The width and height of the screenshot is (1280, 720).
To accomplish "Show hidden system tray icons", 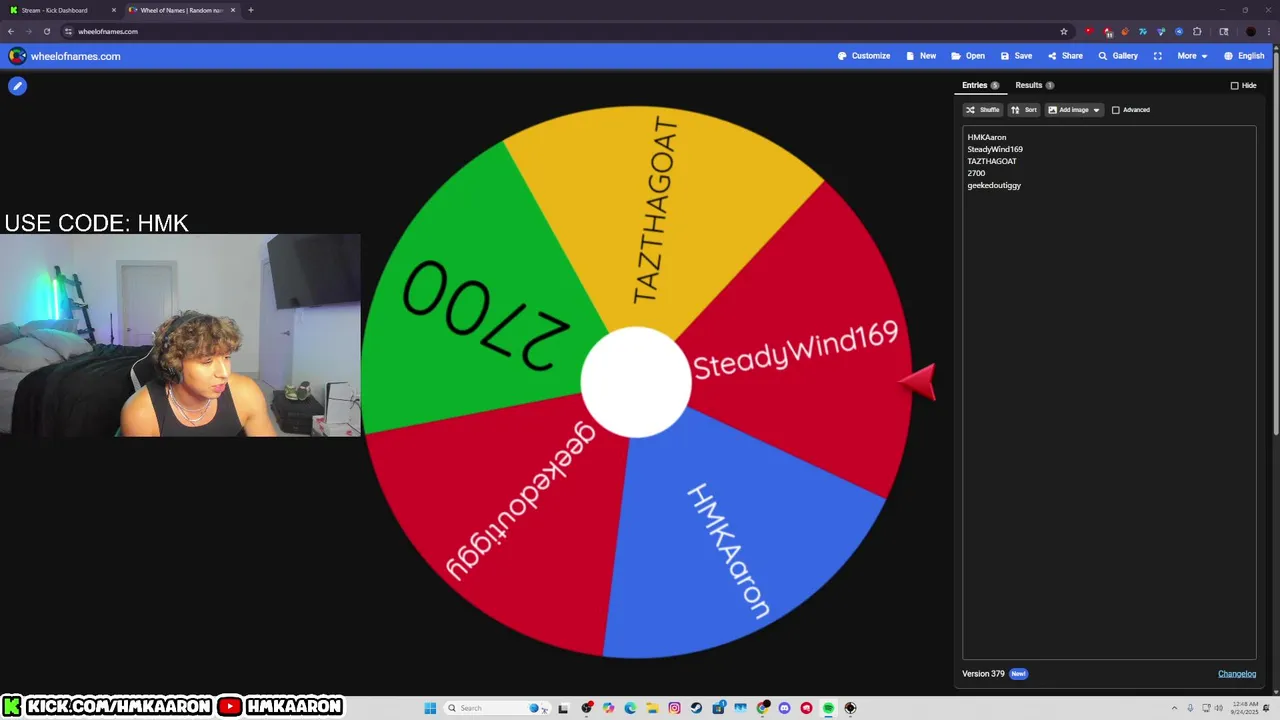I will coord(1175,708).
